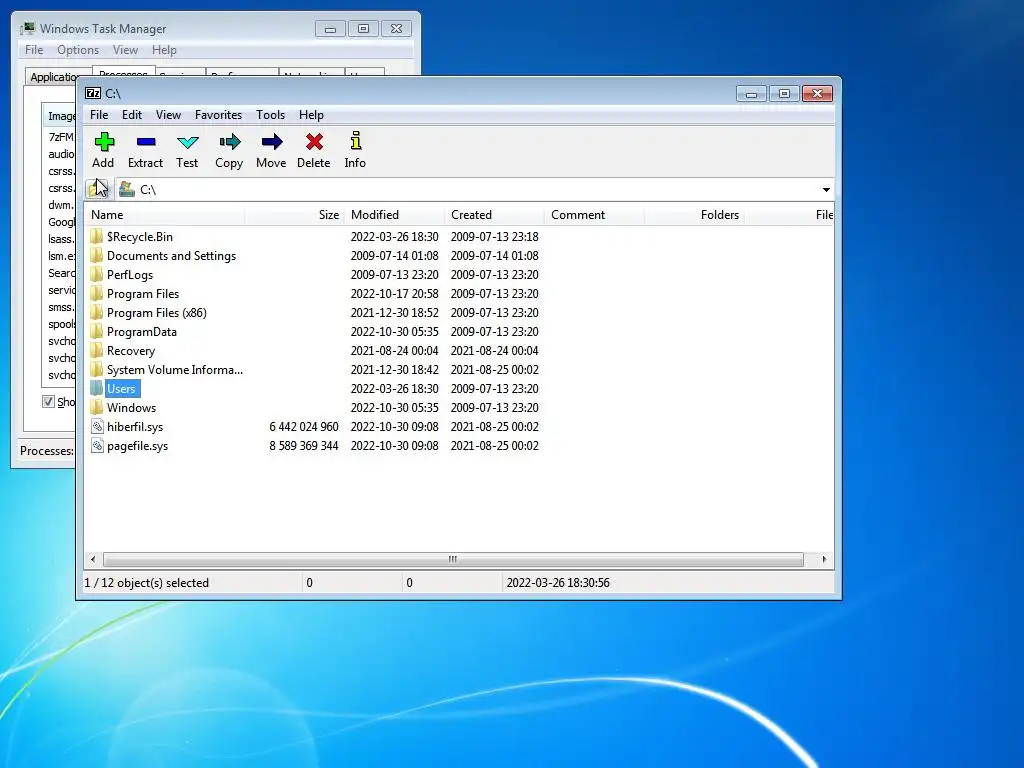Viewport: 1024px width, 768px height.
Task: Select the lsass process row in Task Manager
Action: point(61,239)
